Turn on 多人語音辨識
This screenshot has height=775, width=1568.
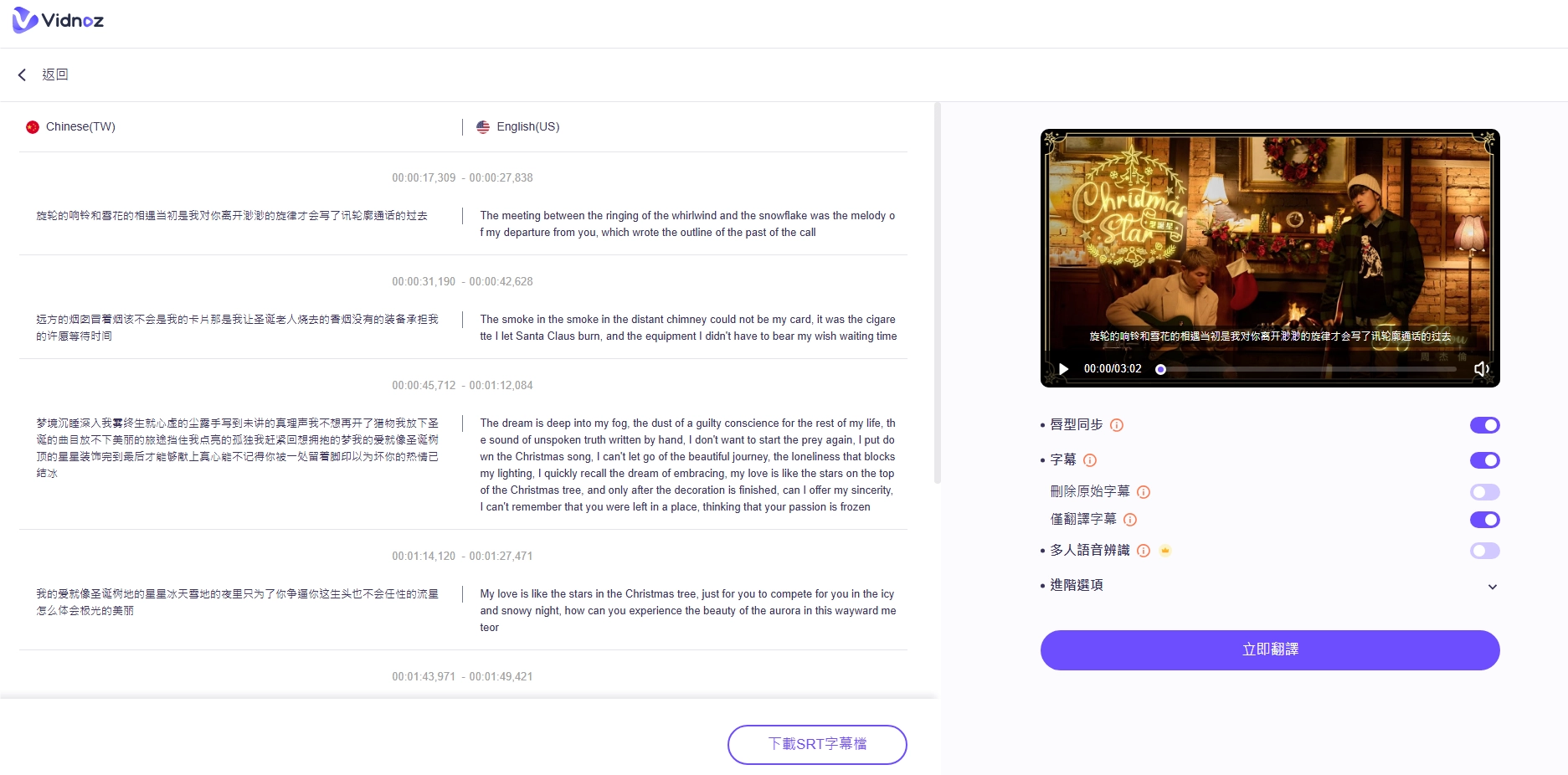pyautogui.click(x=1485, y=551)
